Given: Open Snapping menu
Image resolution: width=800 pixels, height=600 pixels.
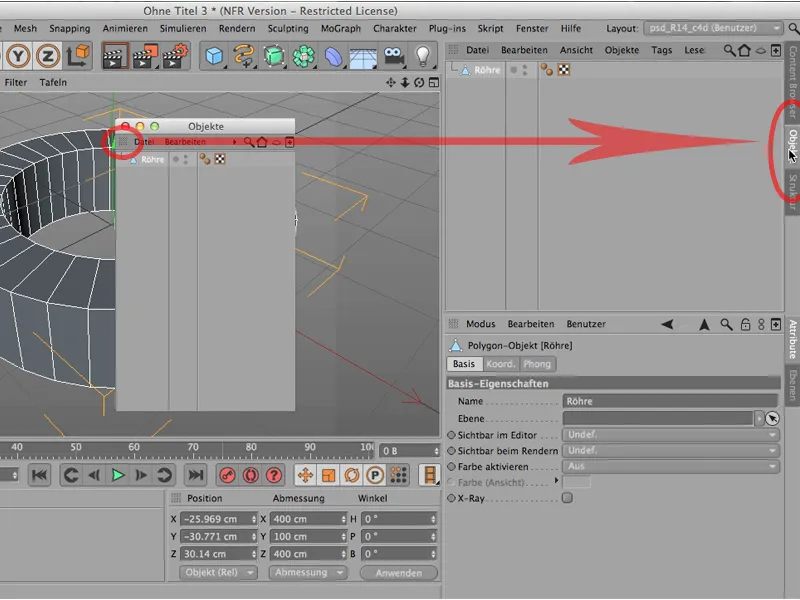Looking at the screenshot, I should pos(69,29).
